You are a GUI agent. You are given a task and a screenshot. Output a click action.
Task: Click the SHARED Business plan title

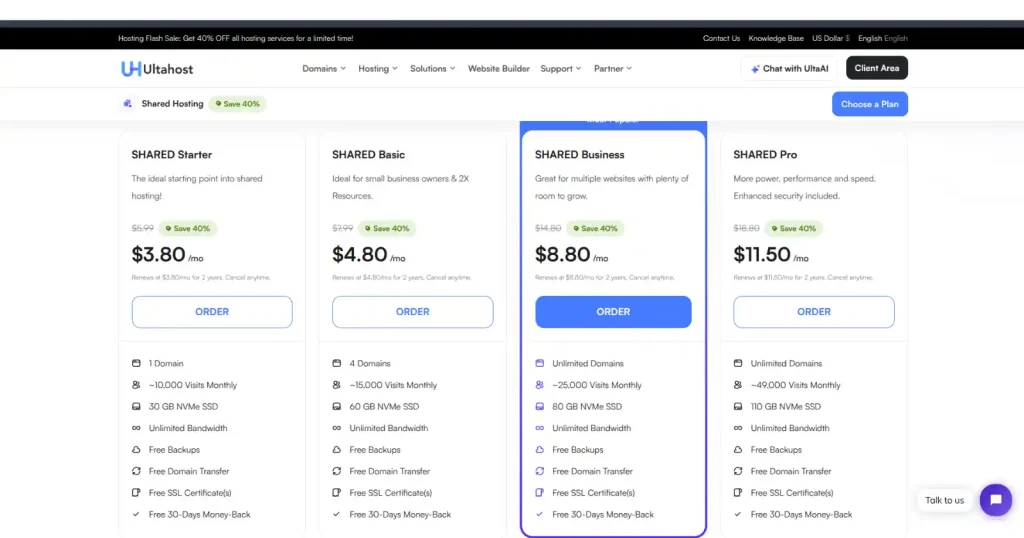[579, 155]
